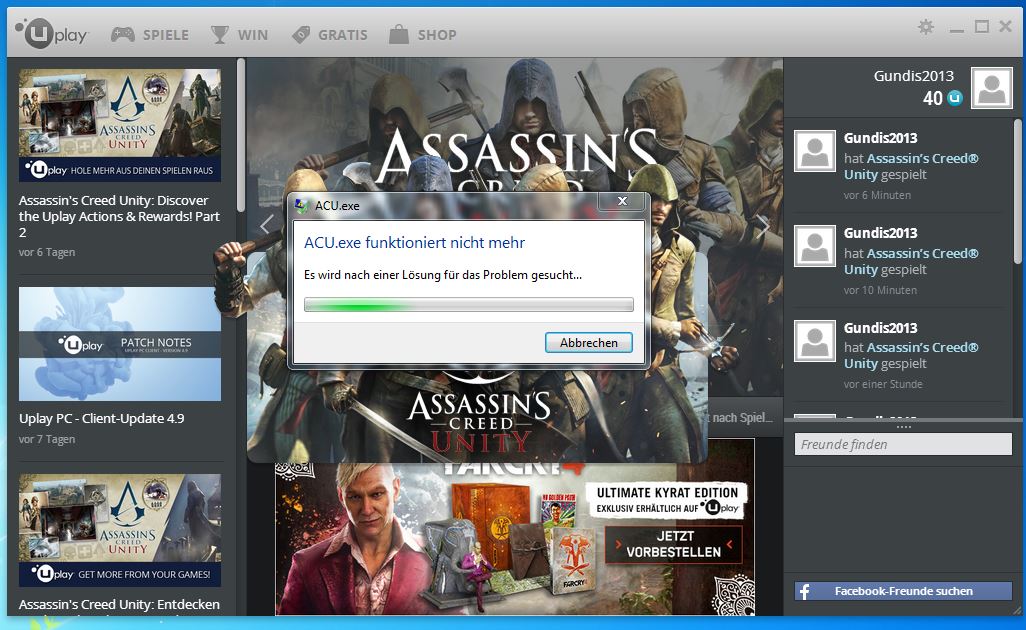The width and height of the screenshot is (1026, 630).
Task: Click the Facebook 'f' icon
Action: tap(805, 591)
